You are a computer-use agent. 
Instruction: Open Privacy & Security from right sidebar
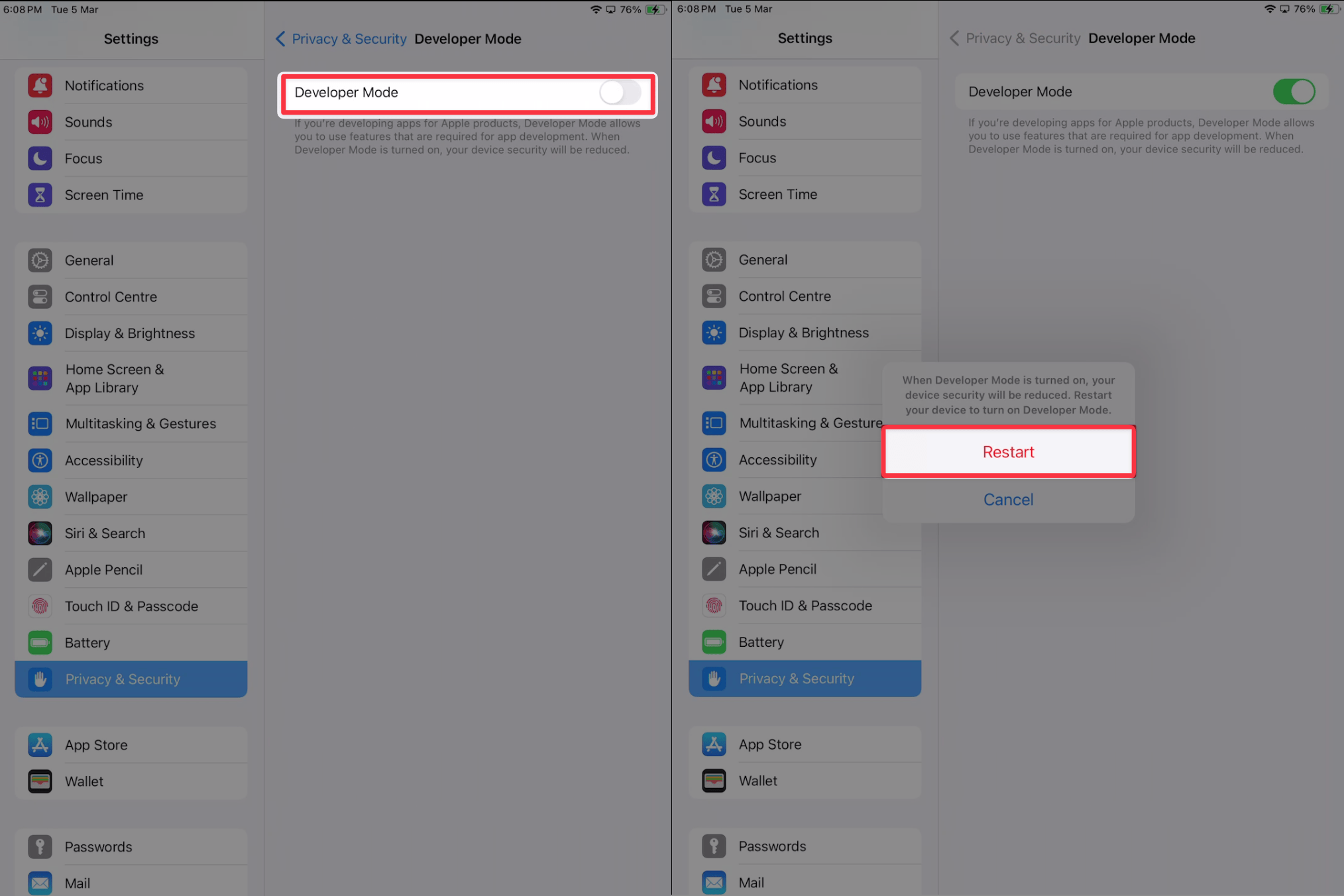pos(797,678)
